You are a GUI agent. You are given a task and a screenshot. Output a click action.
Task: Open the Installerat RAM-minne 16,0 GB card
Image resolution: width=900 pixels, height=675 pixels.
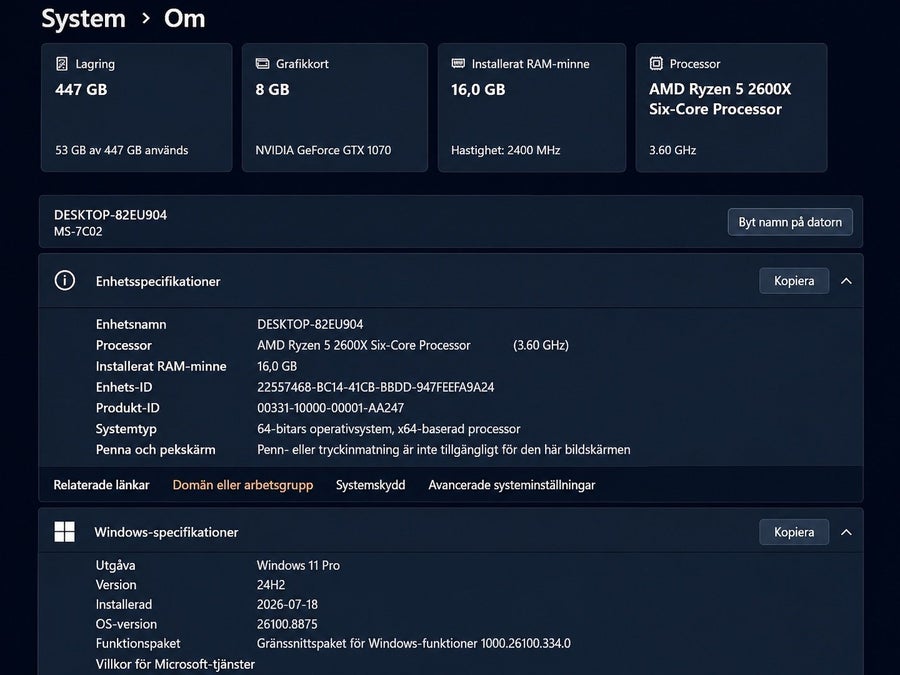[x=532, y=107]
